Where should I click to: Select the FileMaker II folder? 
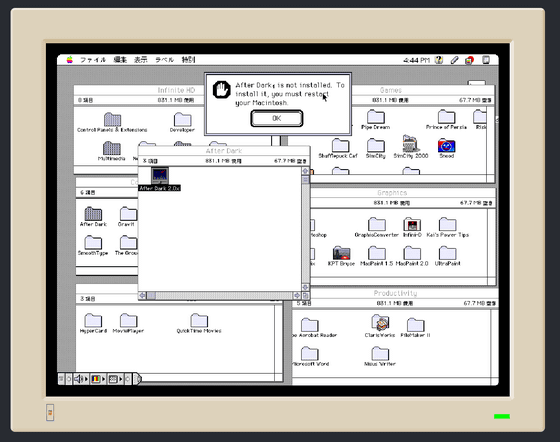click(415, 328)
